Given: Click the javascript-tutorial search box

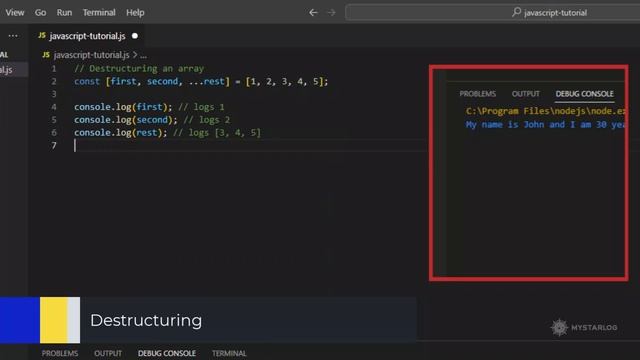Looking at the screenshot, I should tap(492, 13).
